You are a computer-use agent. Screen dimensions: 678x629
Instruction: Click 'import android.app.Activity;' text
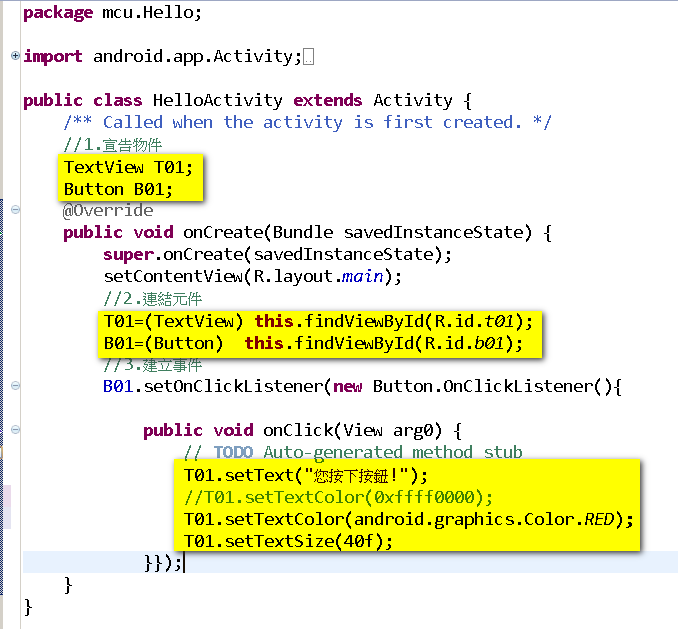[x=163, y=57]
